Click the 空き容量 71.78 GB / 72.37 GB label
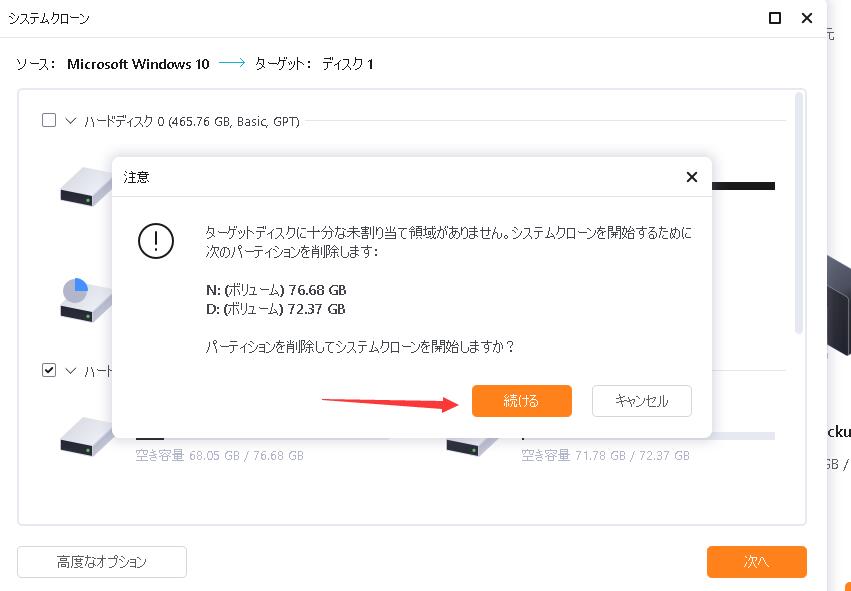The height and width of the screenshot is (591, 851). [x=605, y=455]
